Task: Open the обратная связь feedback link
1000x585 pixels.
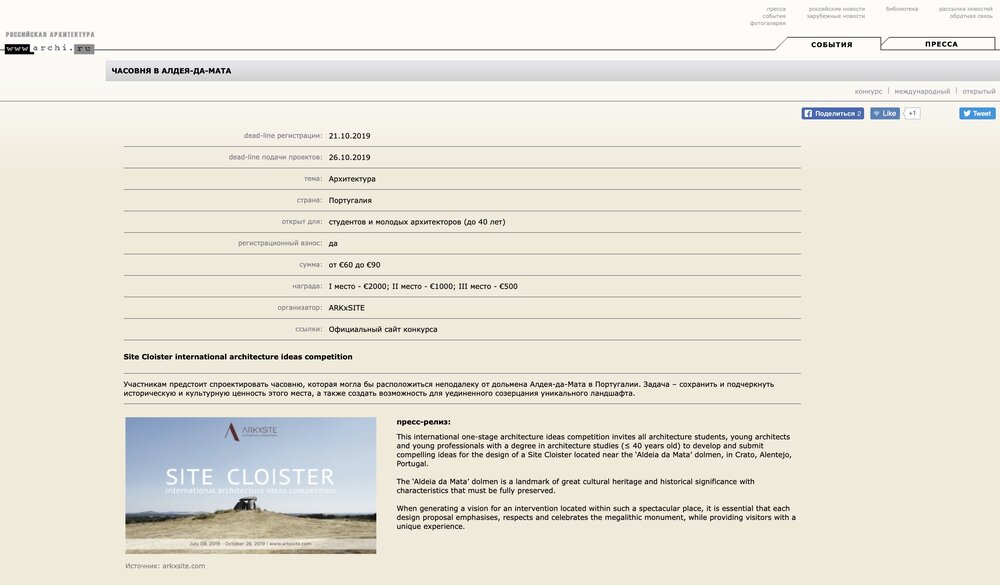Action: pos(970,16)
